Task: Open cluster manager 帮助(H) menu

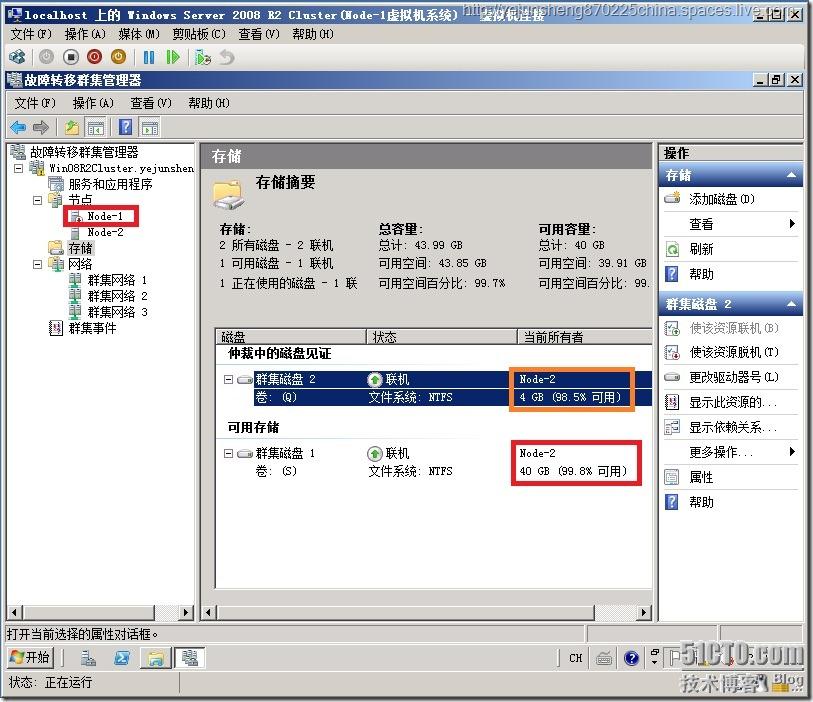Action: (x=209, y=103)
